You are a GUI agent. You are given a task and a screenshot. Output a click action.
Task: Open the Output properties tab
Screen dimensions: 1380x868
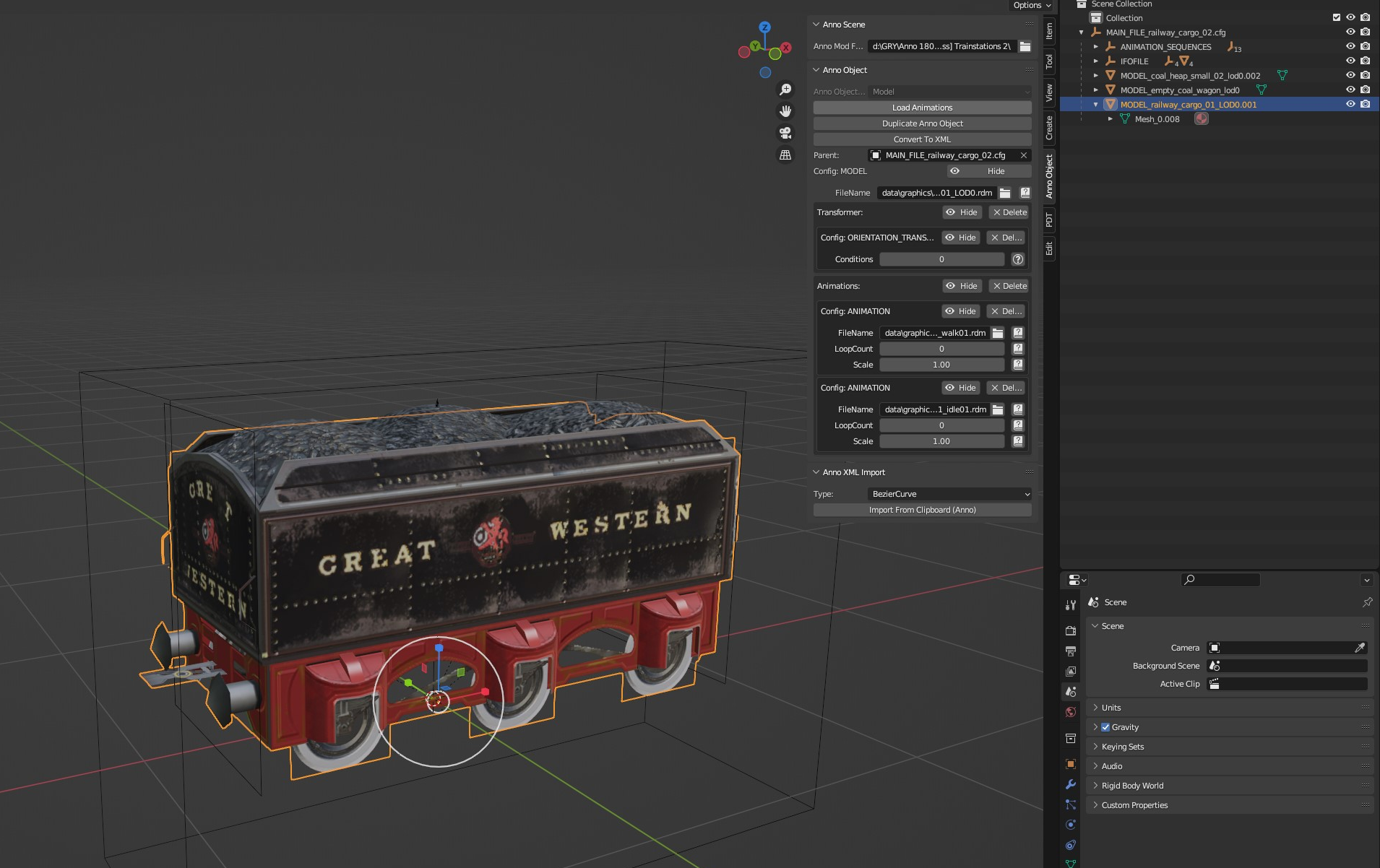click(x=1071, y=651)
